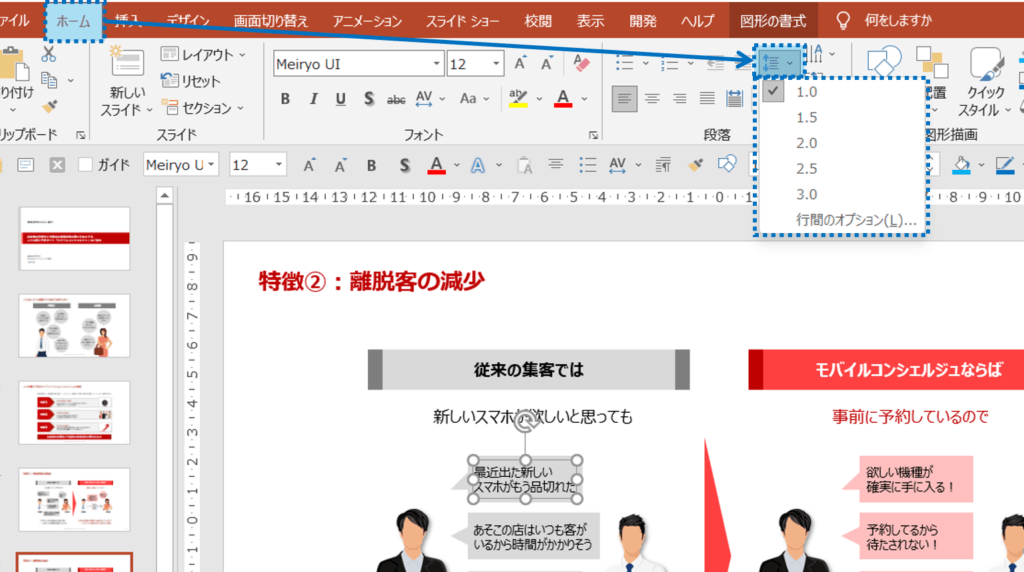Toggle the ribbon align left button
1024x572 pixels.
click(x=624, y=99)
